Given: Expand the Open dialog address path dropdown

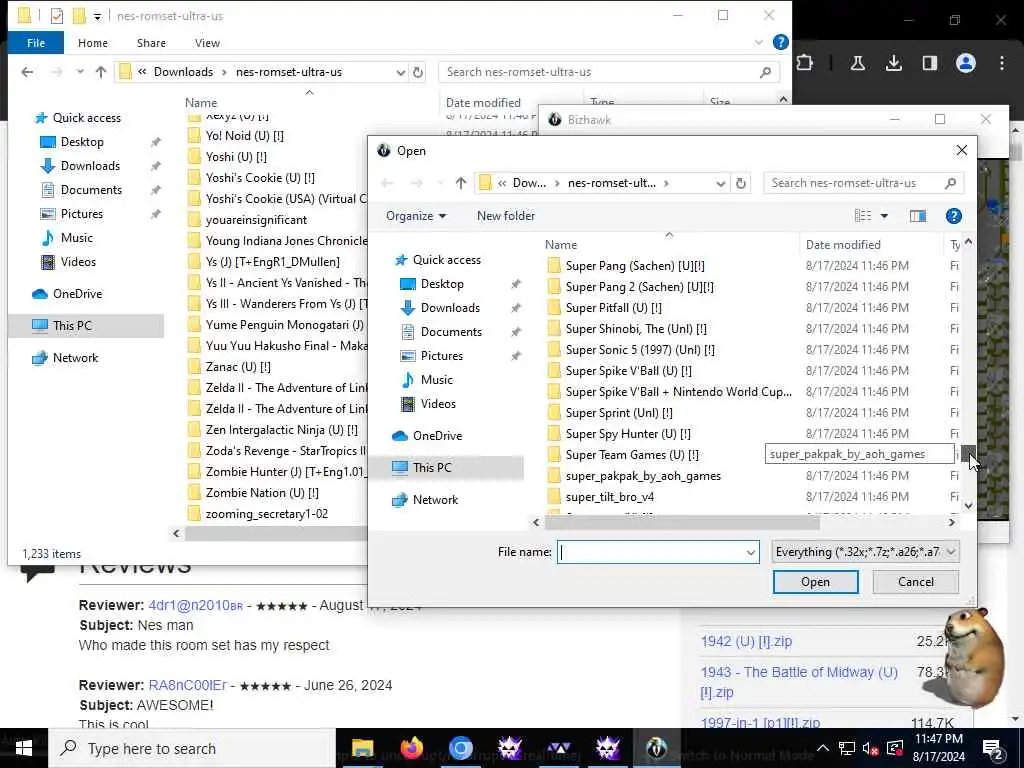Looking at the screenshot, I should click(720, 184).
